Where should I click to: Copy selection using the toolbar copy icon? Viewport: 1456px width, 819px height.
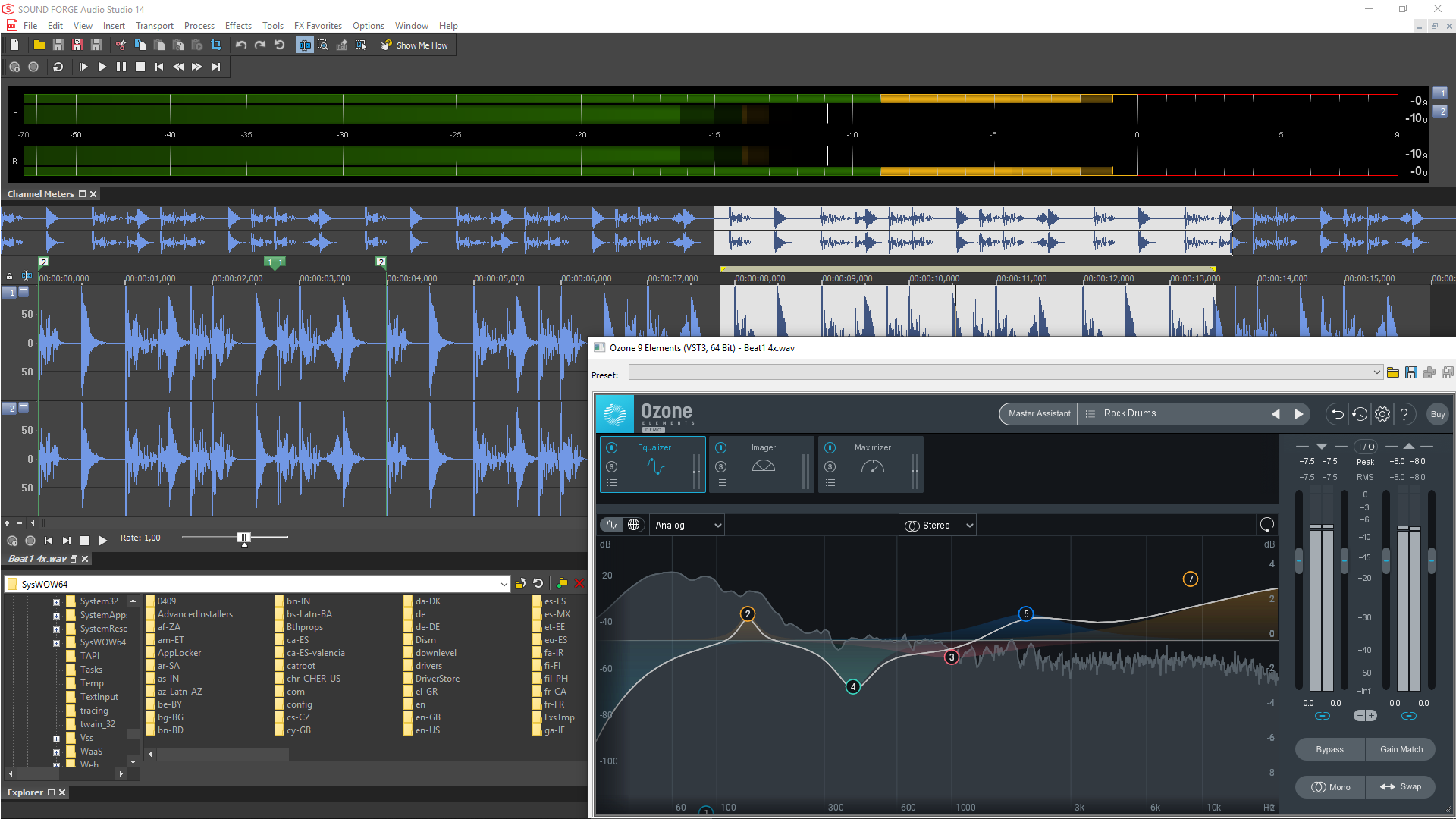tap(140, 45)
